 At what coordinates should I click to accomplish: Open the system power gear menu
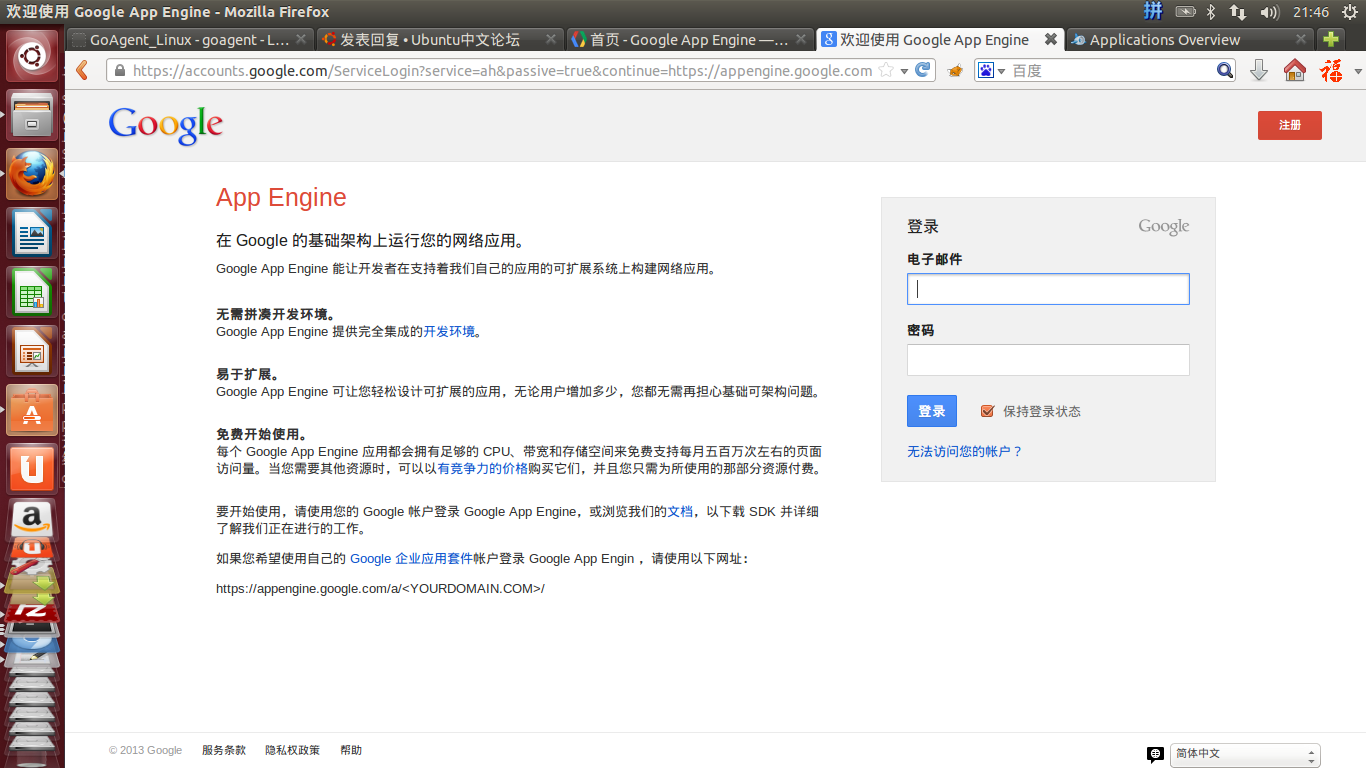[1349, 12]
